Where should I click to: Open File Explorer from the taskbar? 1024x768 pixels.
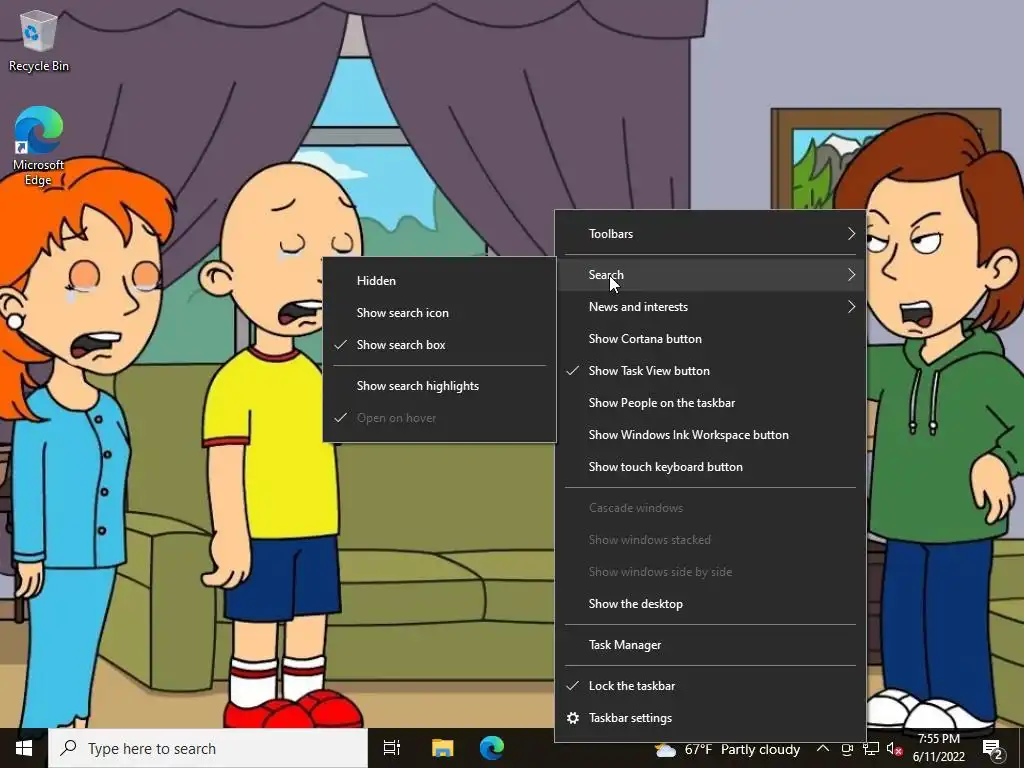(x=442, y=748)
